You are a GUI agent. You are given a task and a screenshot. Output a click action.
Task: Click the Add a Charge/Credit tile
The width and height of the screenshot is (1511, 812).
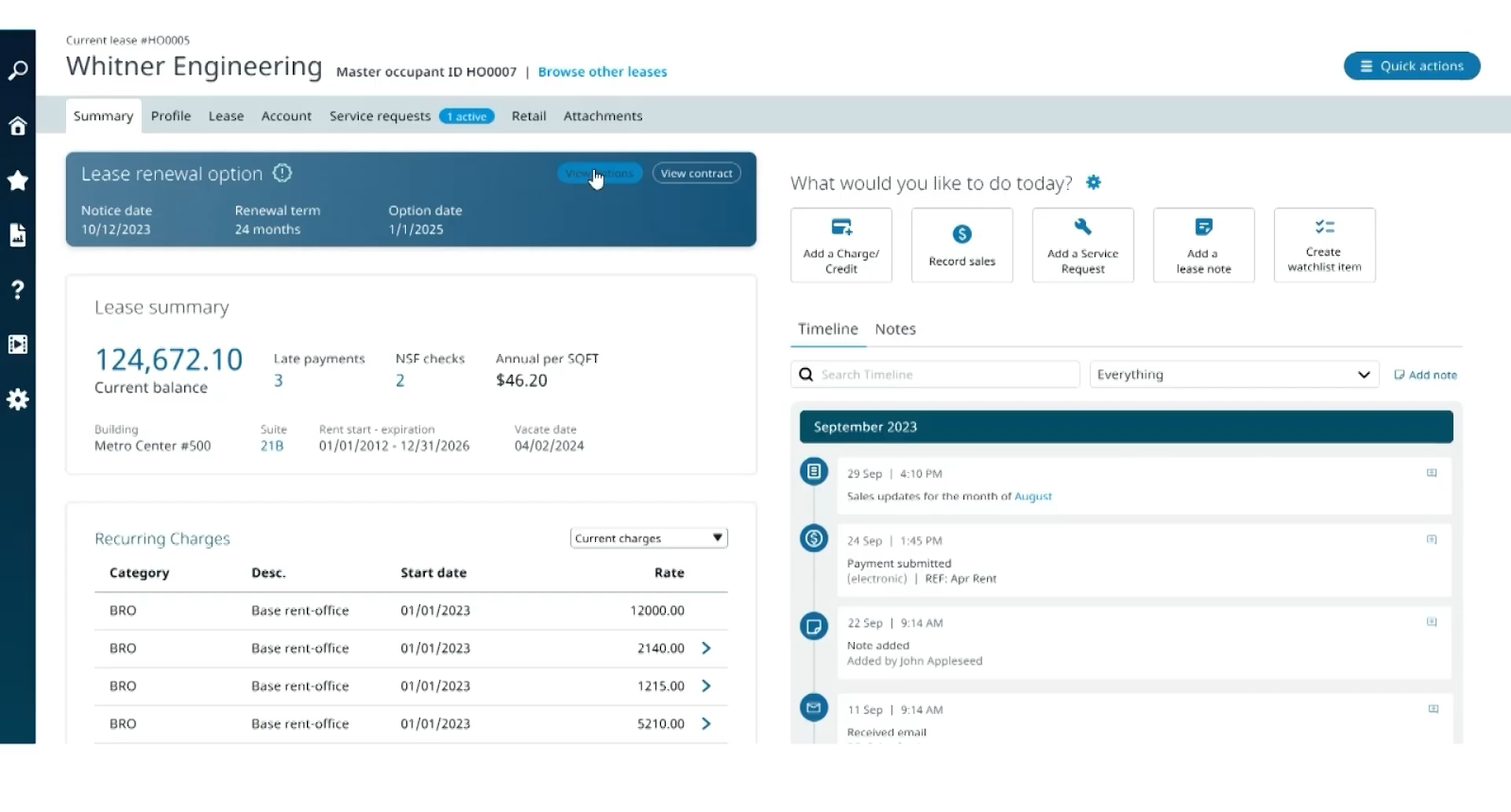click(x=840, y=245)
